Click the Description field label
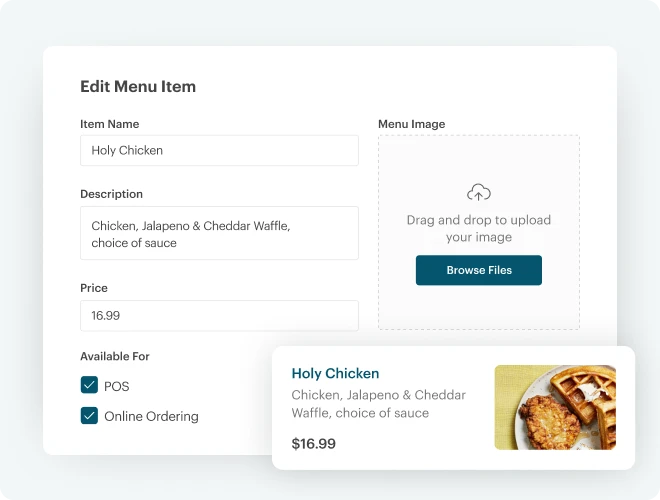 pos(112,194)
